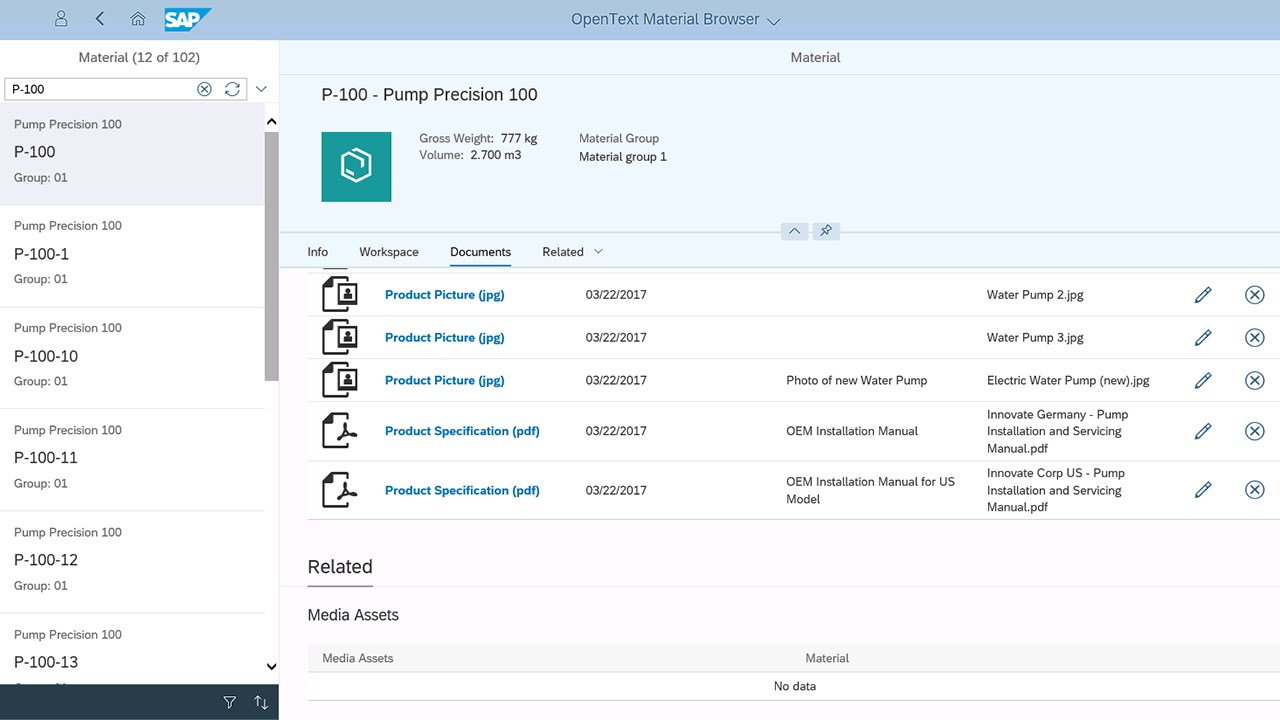Expand the search options chevron
Screen dimensions: 1280x720
pos(261,89)
